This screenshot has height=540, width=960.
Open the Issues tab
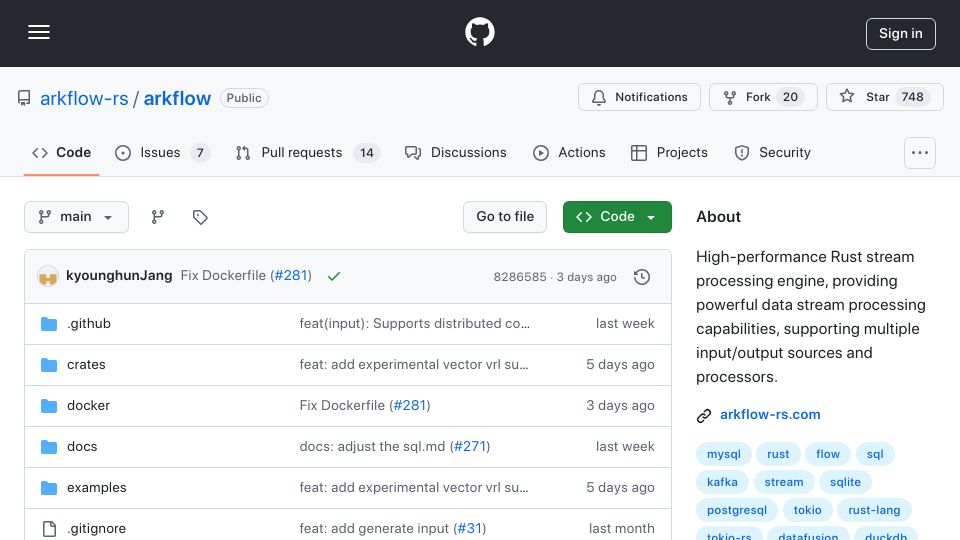coord(162,152)
